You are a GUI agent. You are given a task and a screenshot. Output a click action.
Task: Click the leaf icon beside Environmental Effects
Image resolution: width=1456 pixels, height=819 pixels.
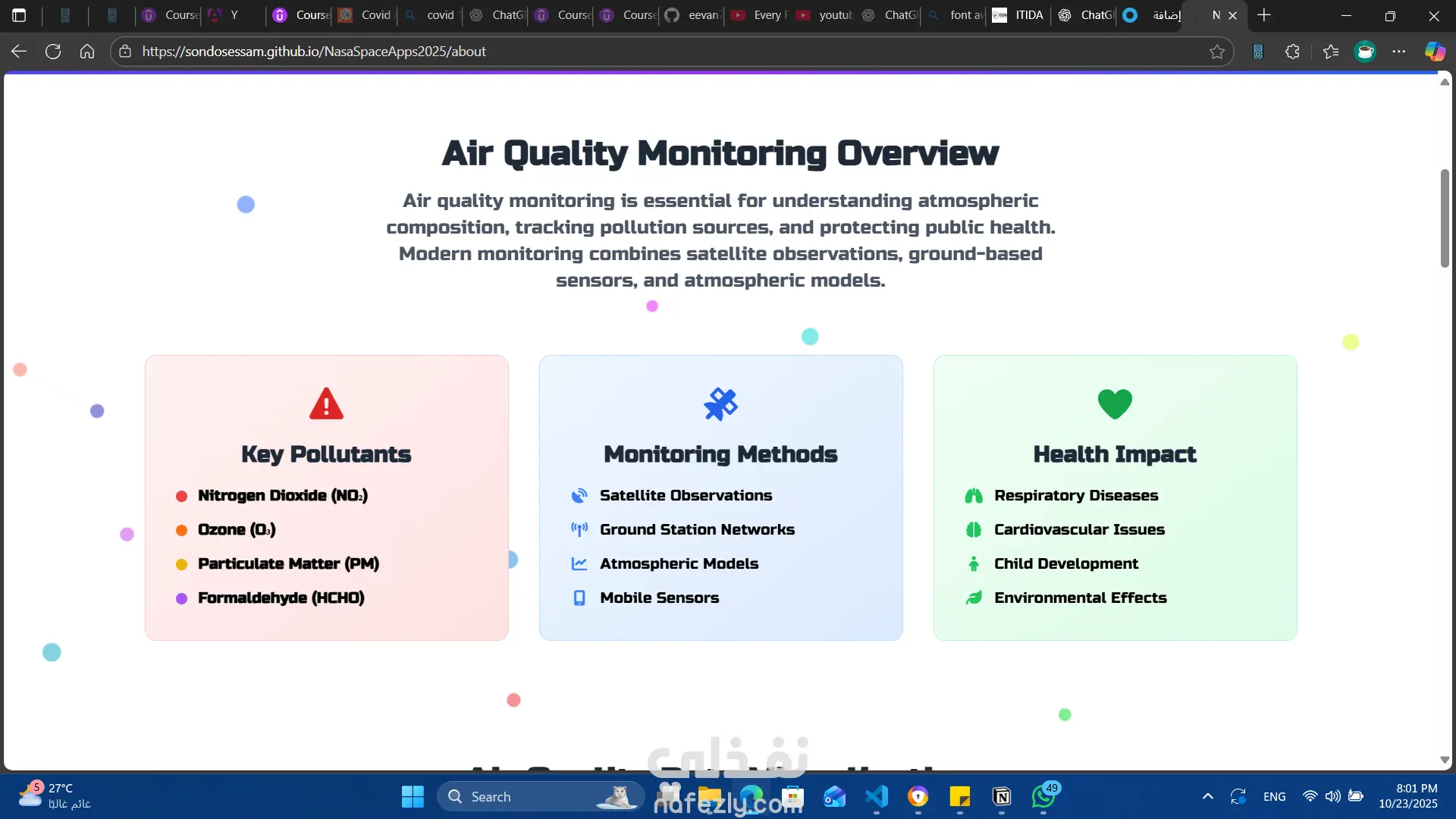click(x=974, y=598)
